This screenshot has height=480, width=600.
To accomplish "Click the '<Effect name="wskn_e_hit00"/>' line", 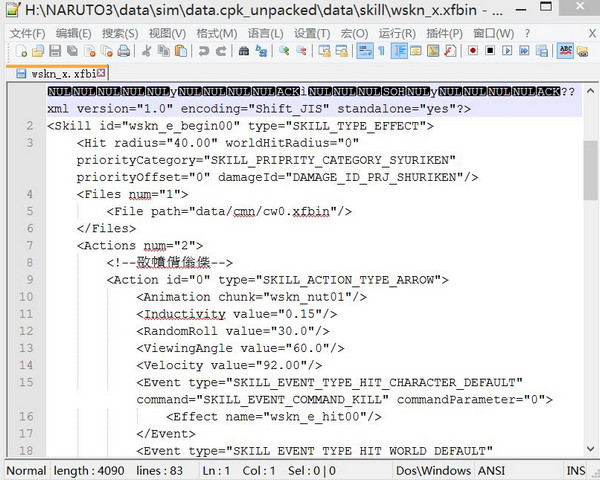I will (274, 416).
